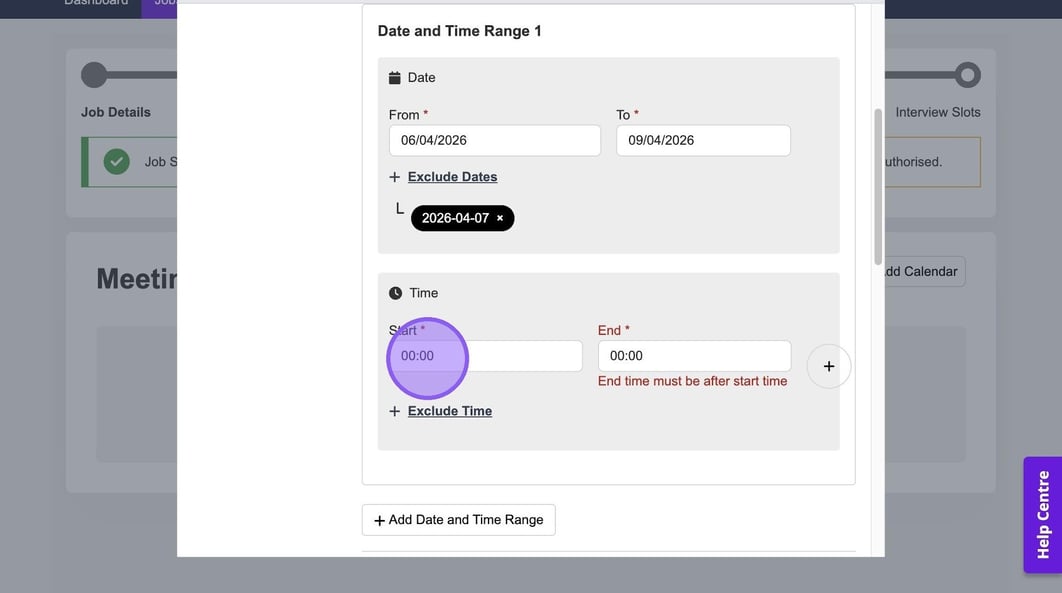The width and height of the screenshot is (1062, 593).
Task: Expand the Exclude Dates link
Action: 452,177
